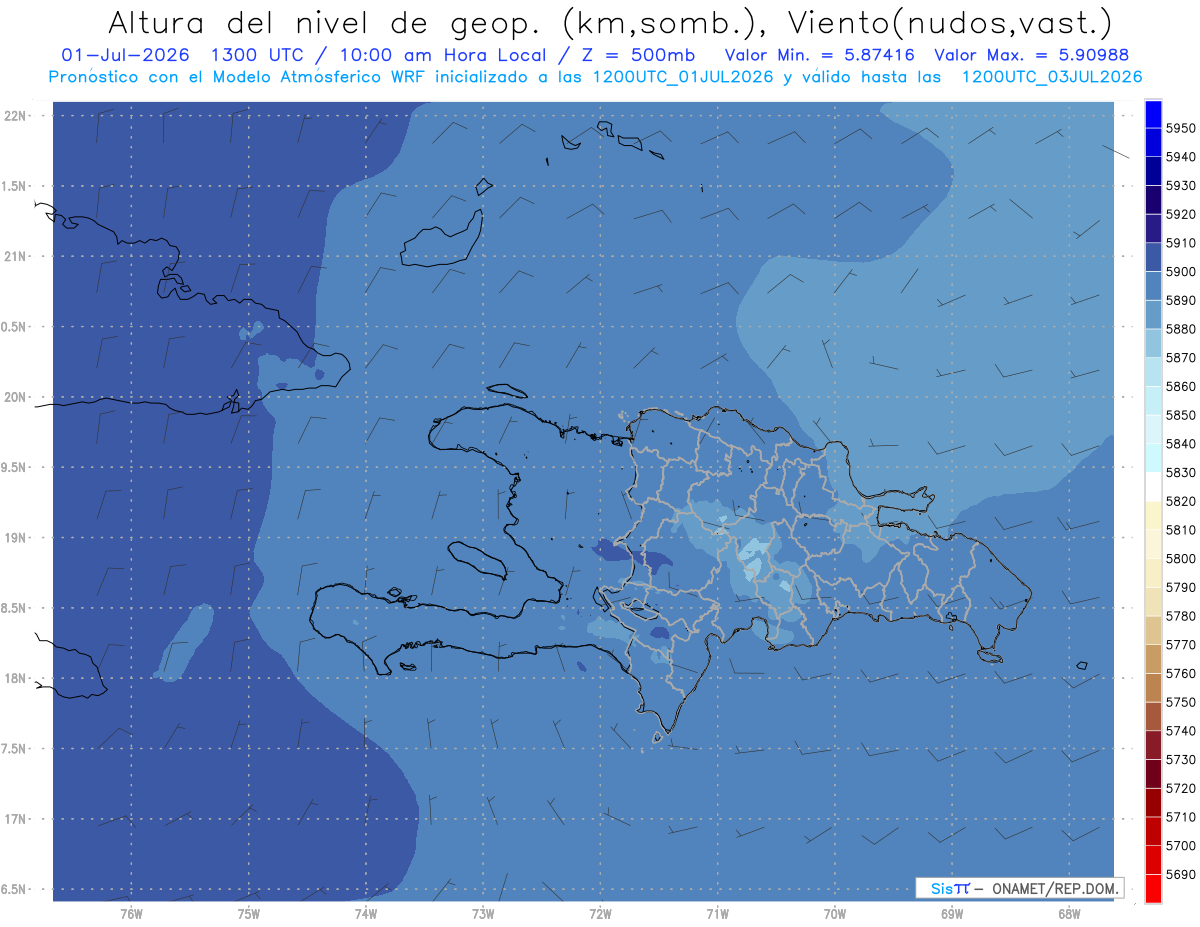Click the bright red swatch below 5690
This screenshot has height=927, width=1200.
[x=1153, y=888]
